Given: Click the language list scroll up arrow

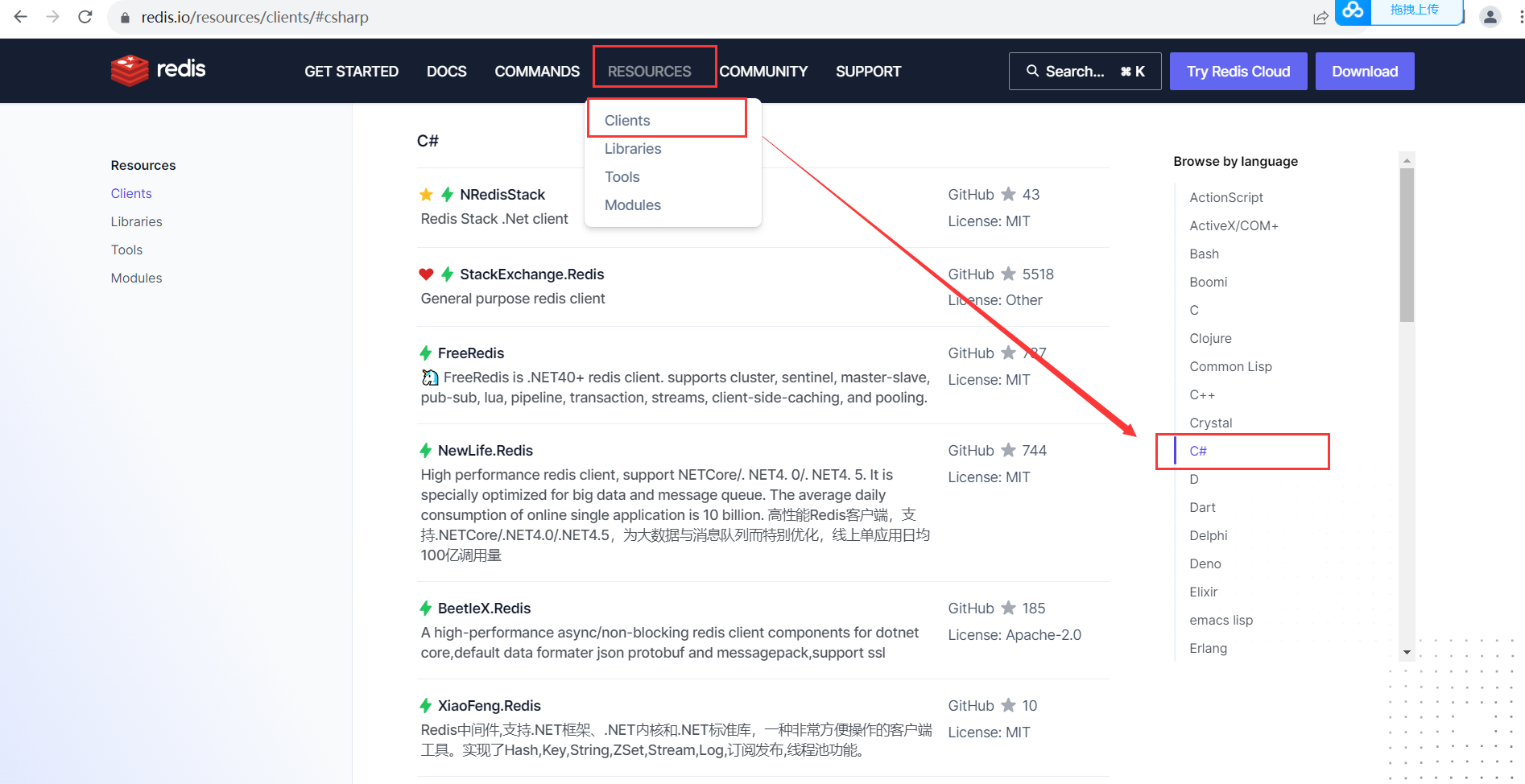Looking at the screenshot, I should tap(1407, 160).
